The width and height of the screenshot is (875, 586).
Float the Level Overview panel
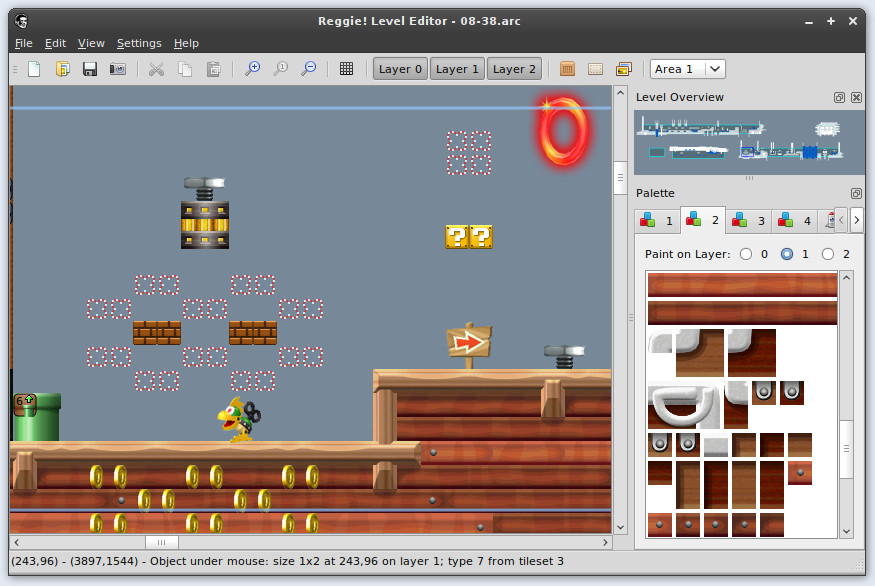(x=840, y=98)
